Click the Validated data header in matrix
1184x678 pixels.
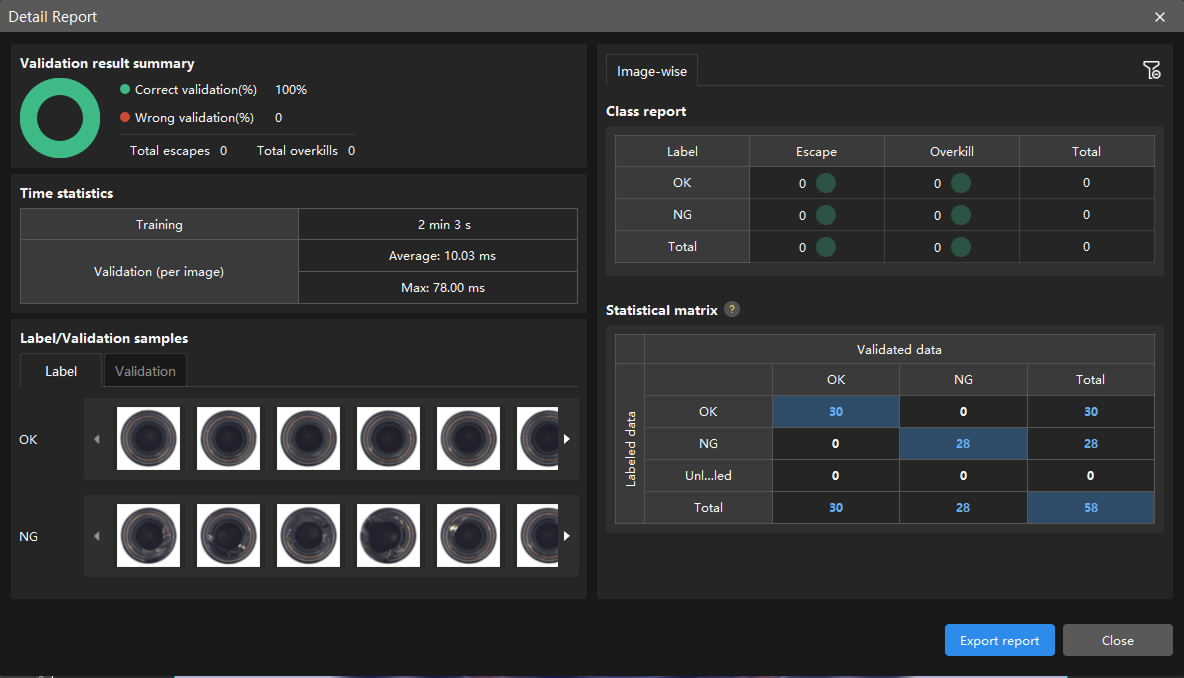point(899,350)
